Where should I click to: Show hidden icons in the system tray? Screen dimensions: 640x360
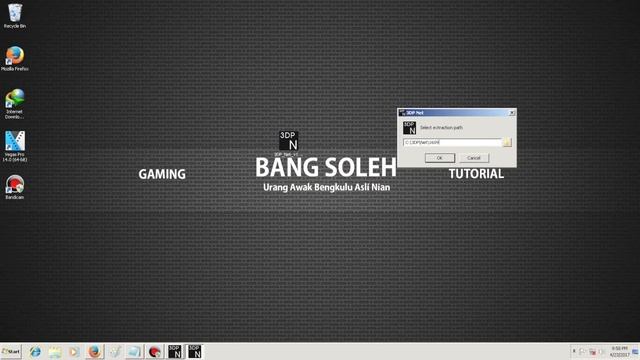[574, 351]
